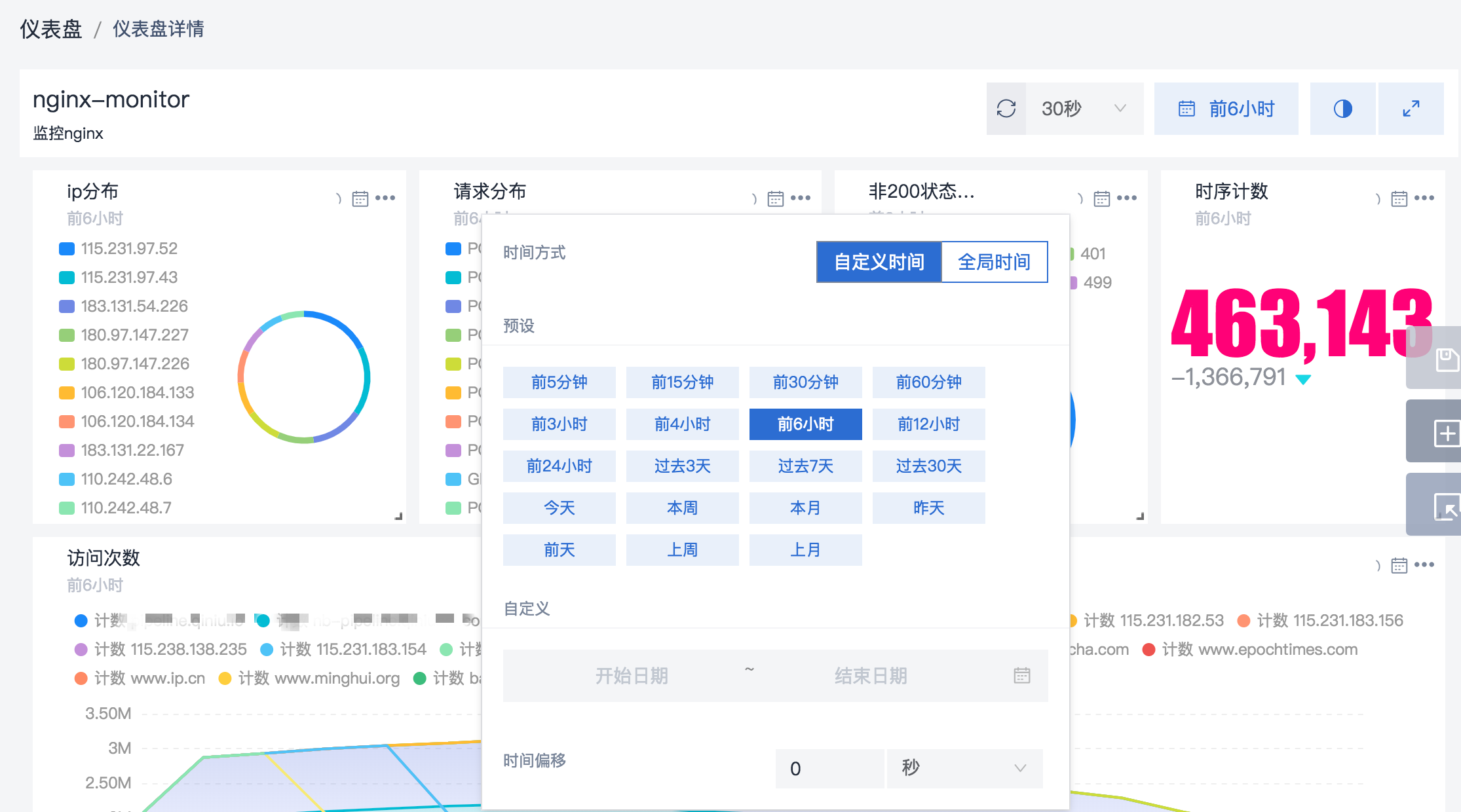
Task: Choose the 昨天 preset
Action: [x=929, y=508]
